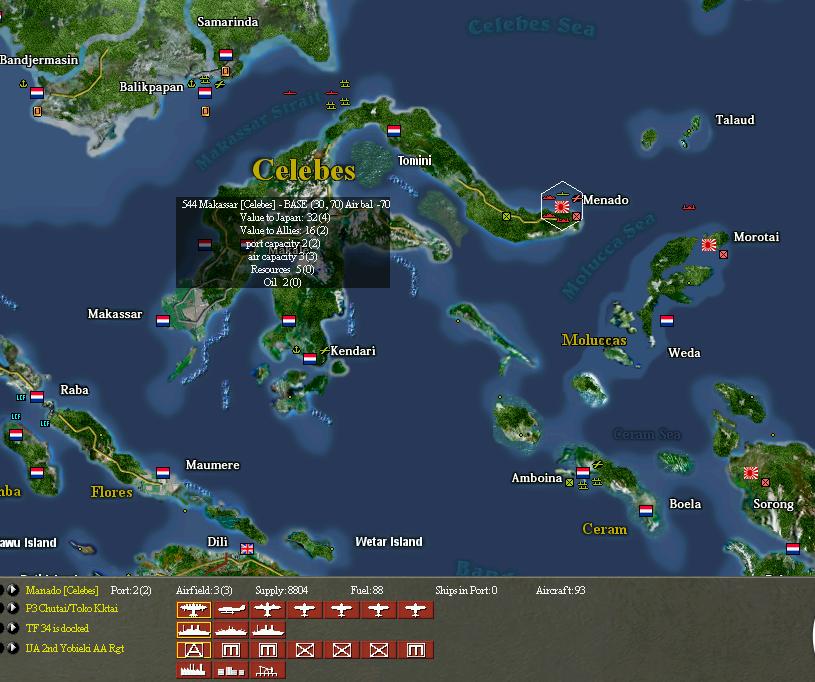Screen dimensions: 815x682
Task: Select the floatplane air unit icon
Action: click(231, 610)
